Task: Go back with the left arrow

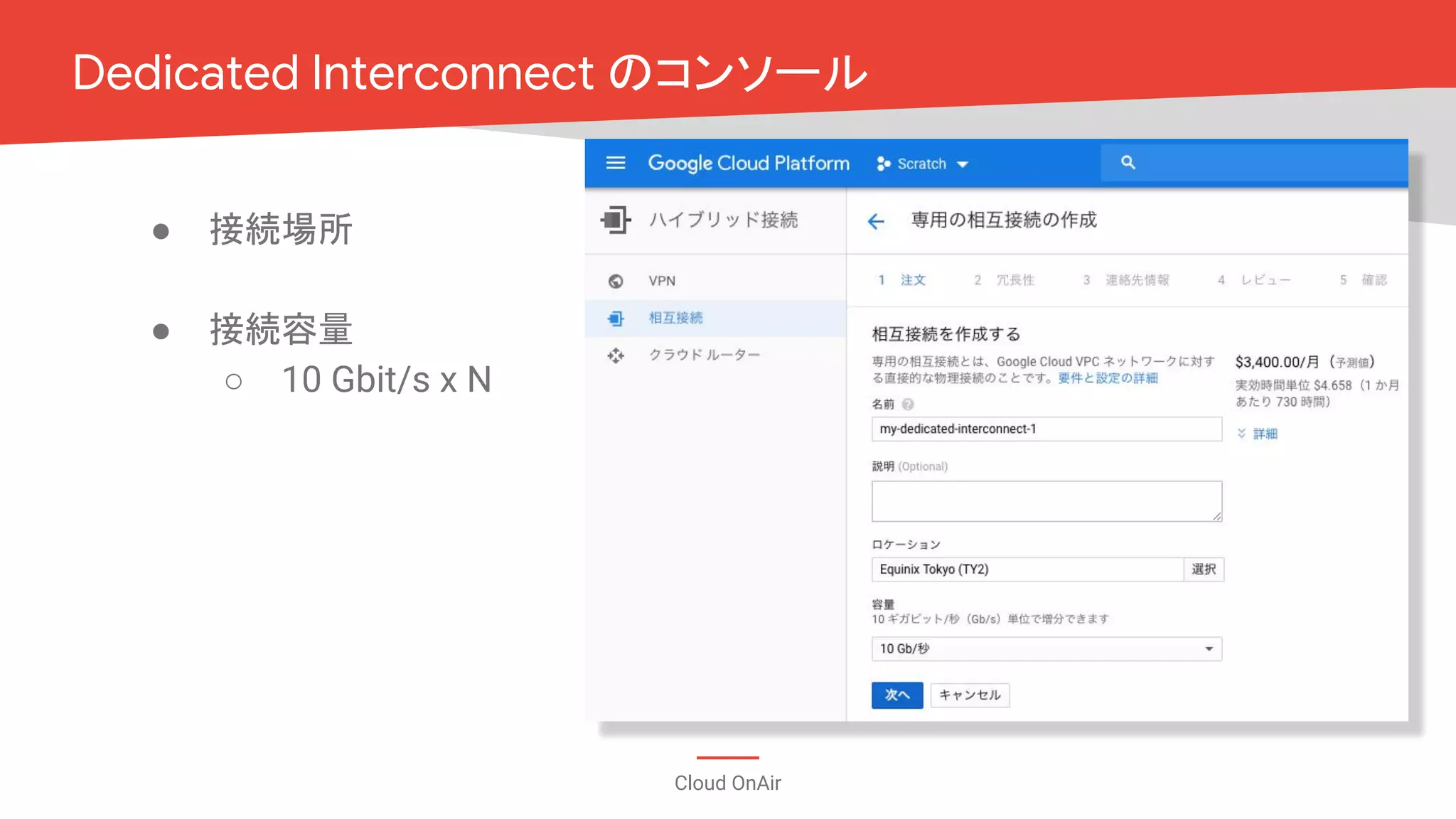Action: [x=876, y=221]
